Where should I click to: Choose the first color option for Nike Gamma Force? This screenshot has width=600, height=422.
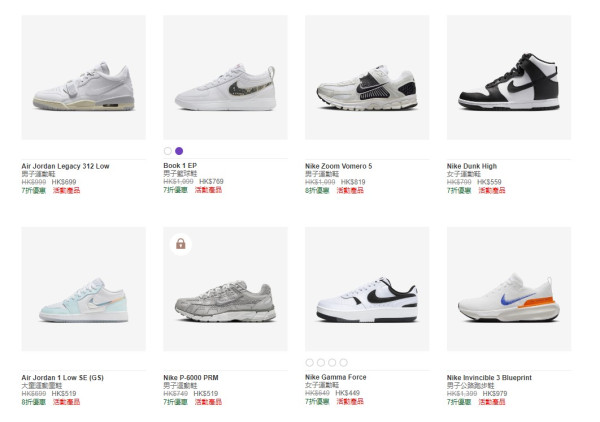[310, 362]
